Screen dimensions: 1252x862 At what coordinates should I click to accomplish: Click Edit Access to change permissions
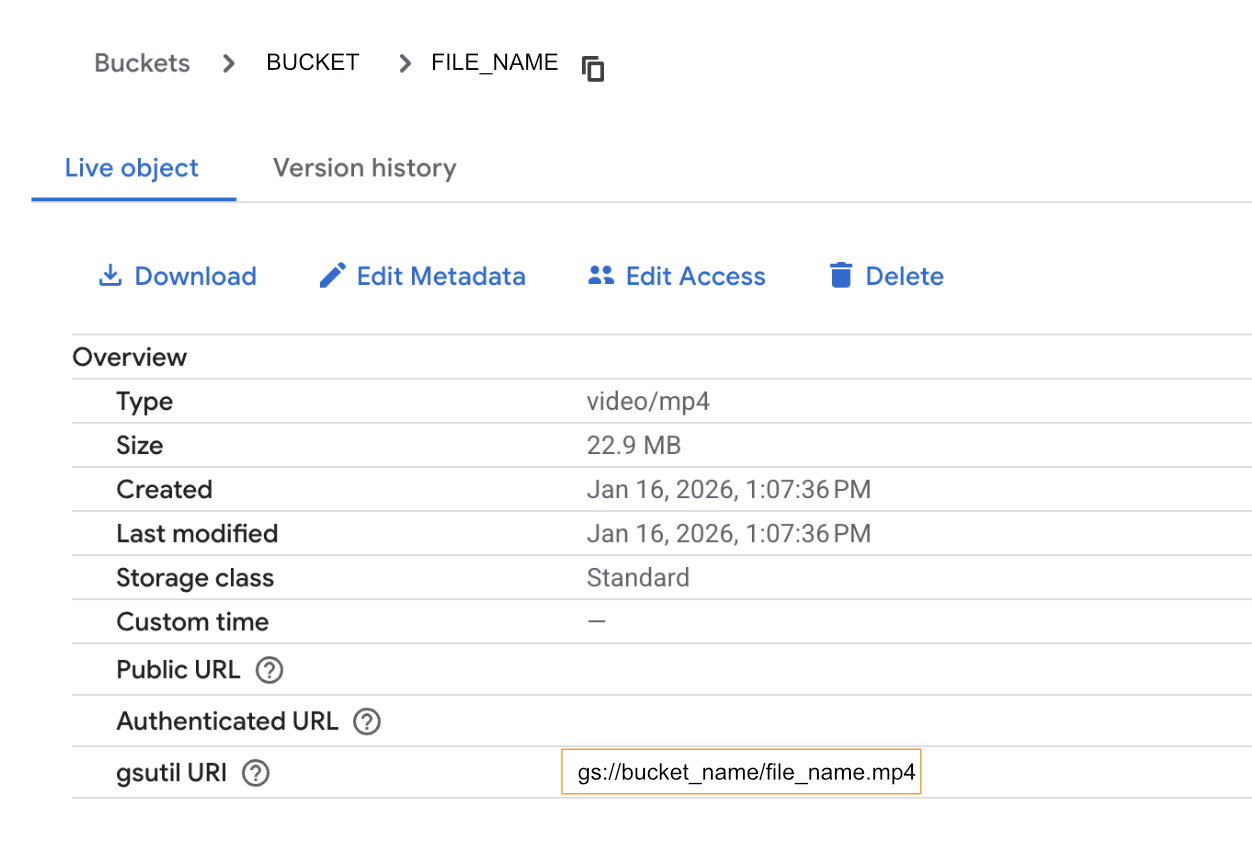(694, 275)
